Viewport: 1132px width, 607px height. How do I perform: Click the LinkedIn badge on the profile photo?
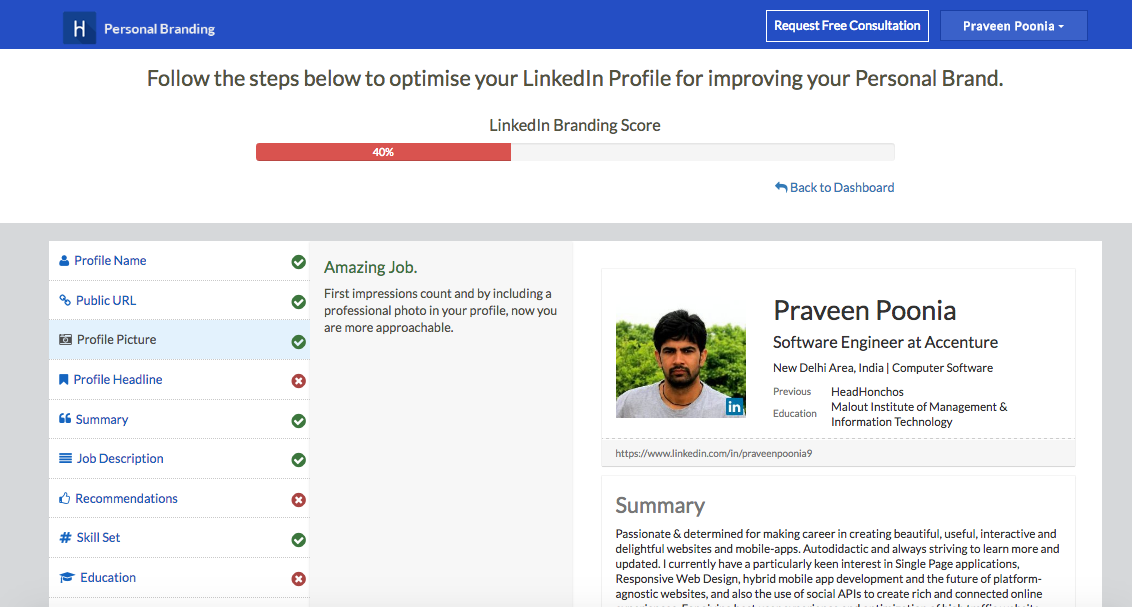(734, 407)
